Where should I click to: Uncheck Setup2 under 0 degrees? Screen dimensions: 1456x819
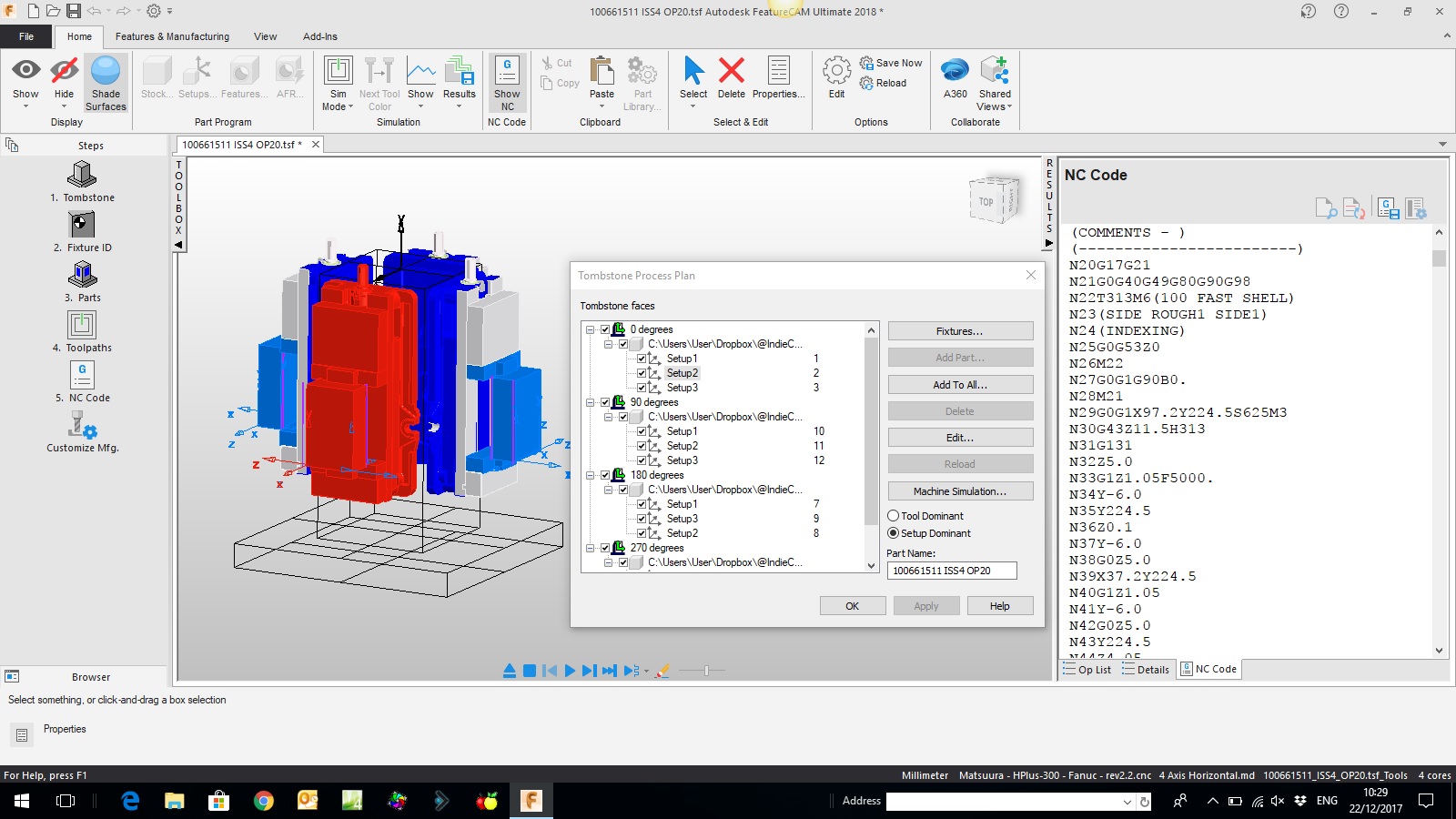[x=642, y=373]
